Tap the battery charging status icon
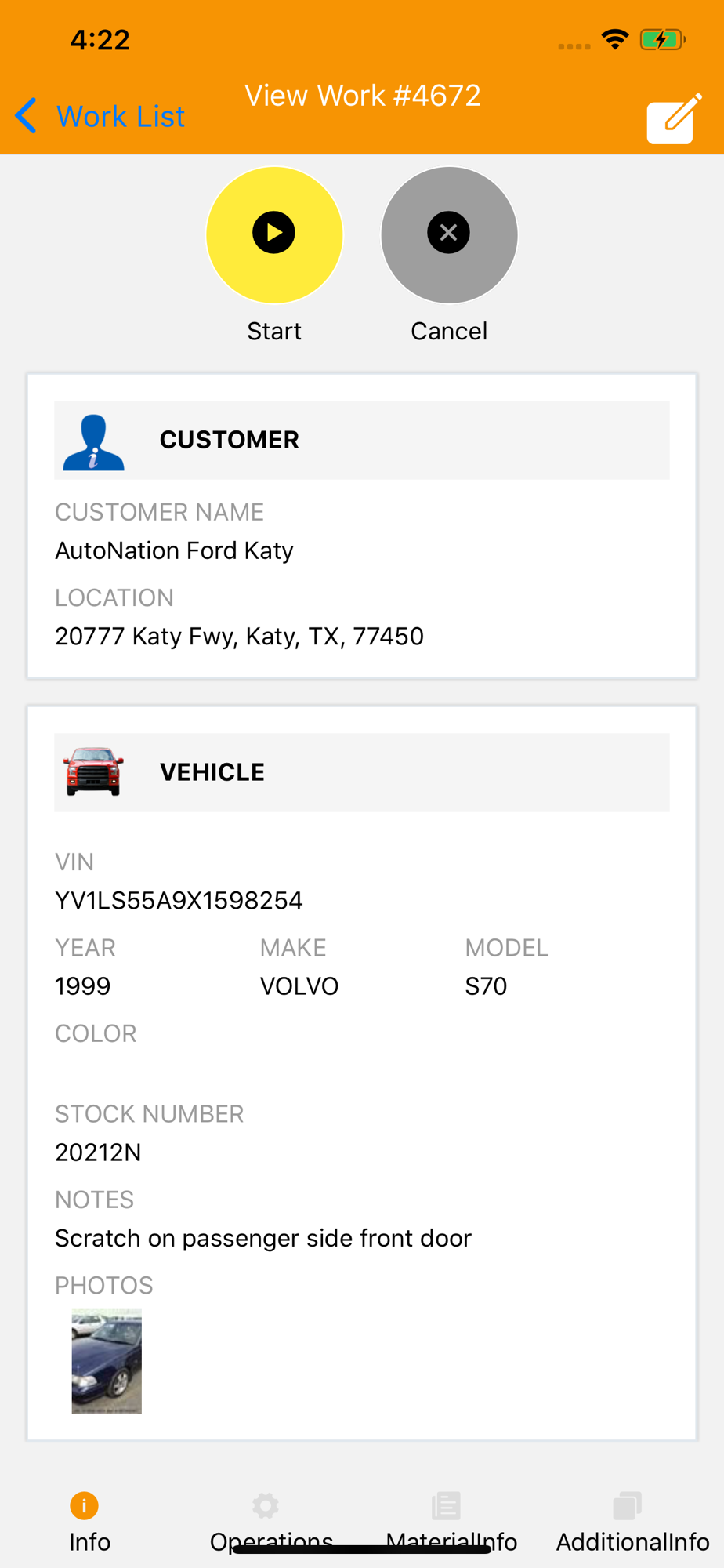Viewport: 724px width, 1568px height. pos(662,39)
